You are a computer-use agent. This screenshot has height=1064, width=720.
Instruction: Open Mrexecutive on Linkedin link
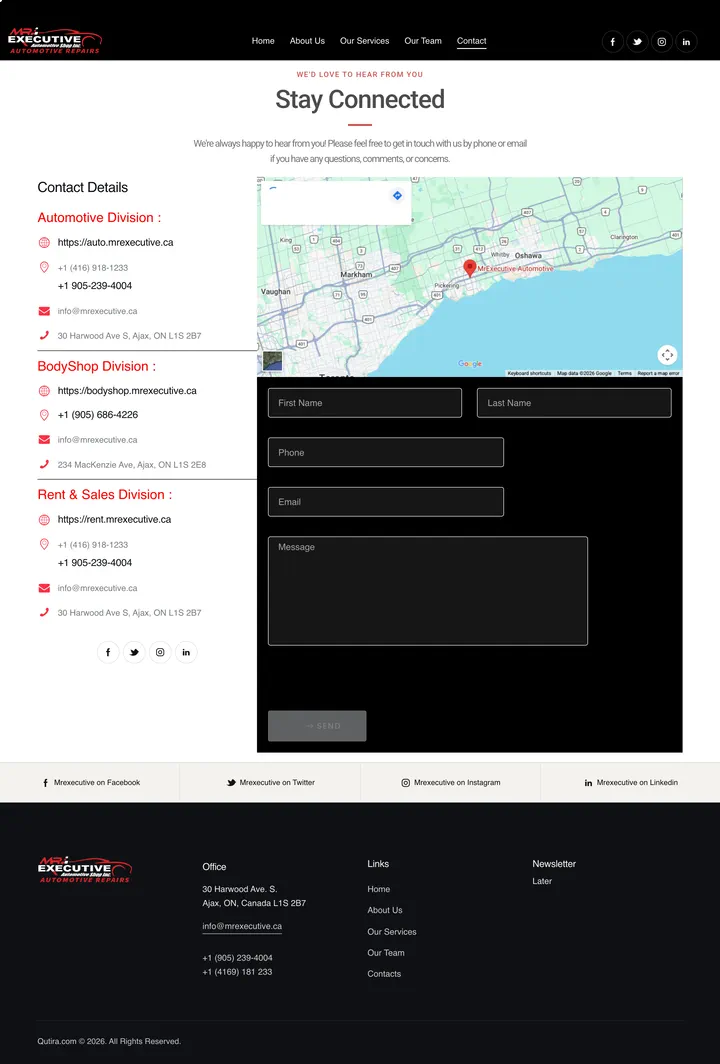click(x=631, y=782)
